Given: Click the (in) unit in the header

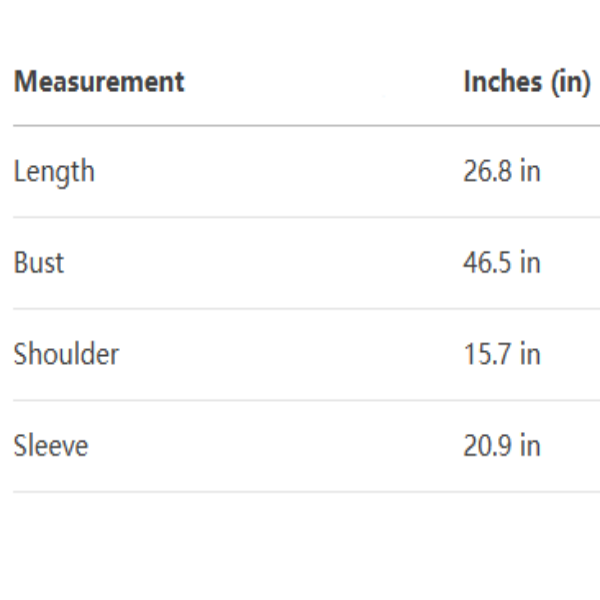Looking at the screenshot, I should [566, 82].
